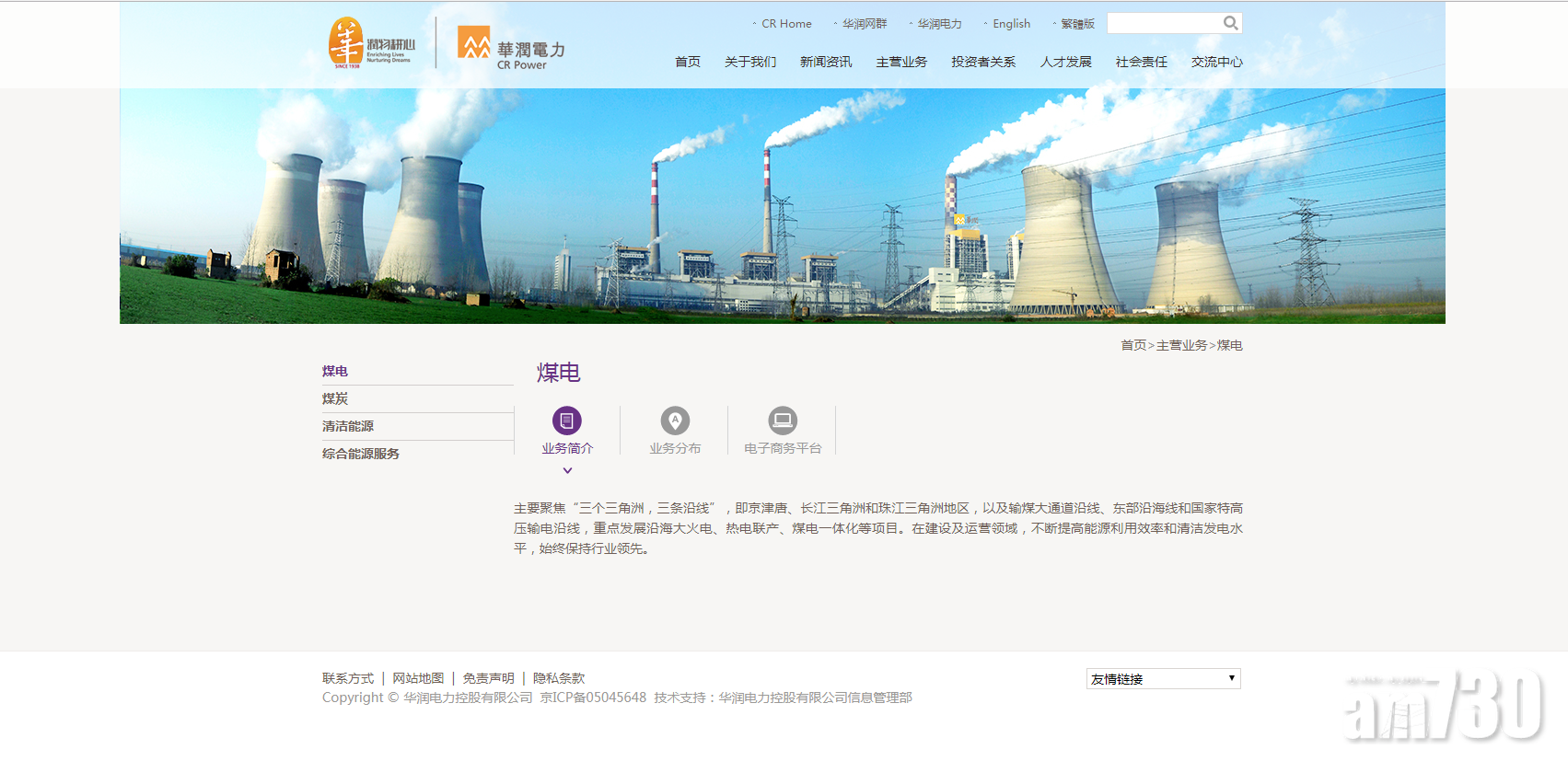
Task: Click into the search text field
Action: (x=1164, y=23)
